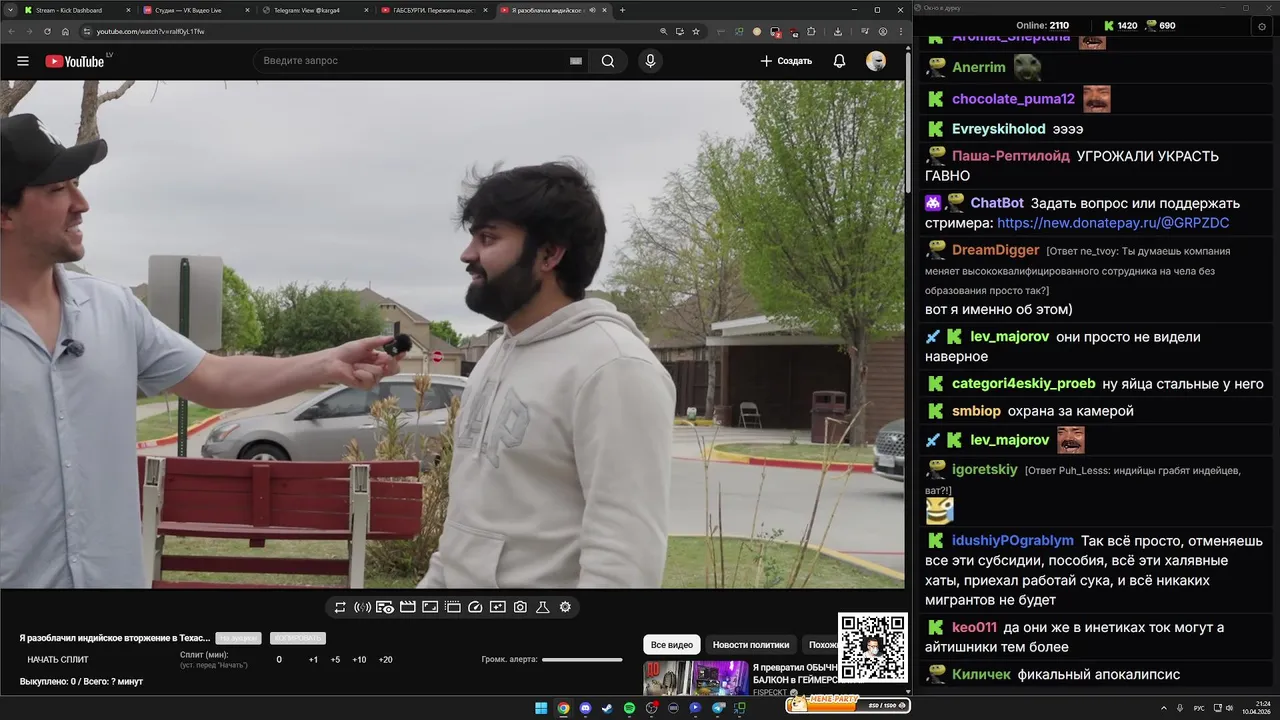Click the speedometer playback speed icon
The image size is (1280, 720).
coord(475,607)
